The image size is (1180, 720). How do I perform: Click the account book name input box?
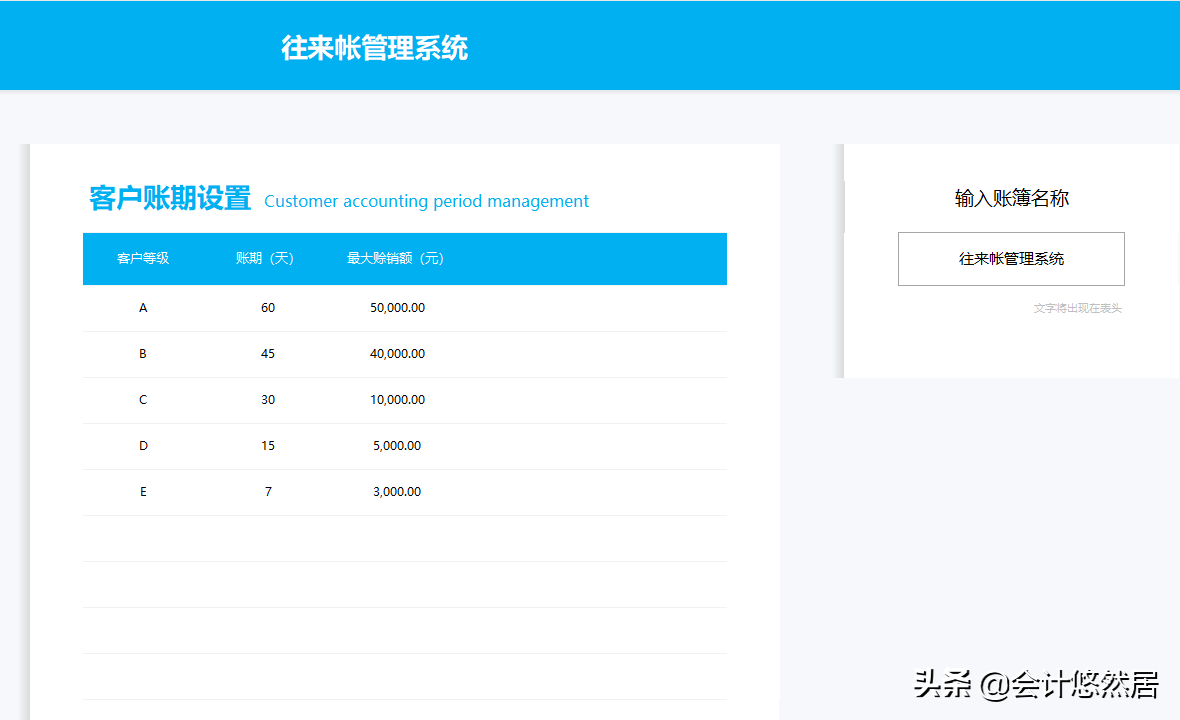tap(1011, 258)
